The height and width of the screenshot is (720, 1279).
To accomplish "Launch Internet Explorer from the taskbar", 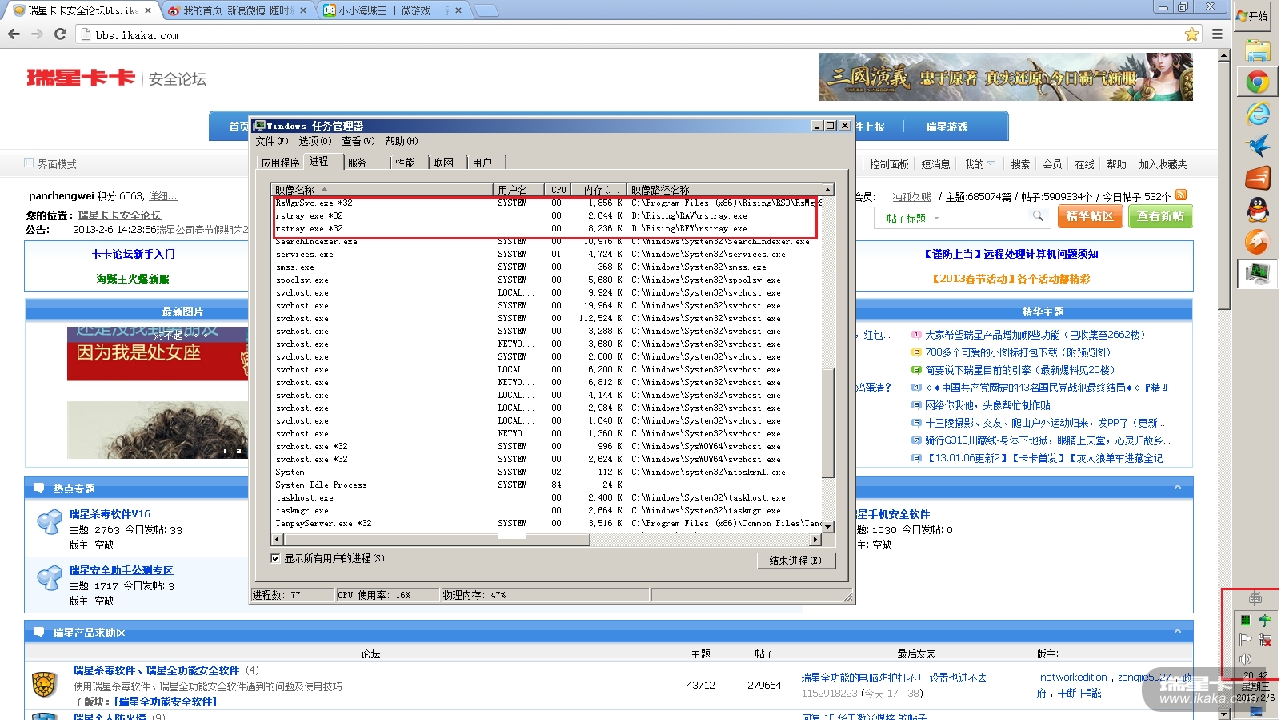I will [1257, 114].
